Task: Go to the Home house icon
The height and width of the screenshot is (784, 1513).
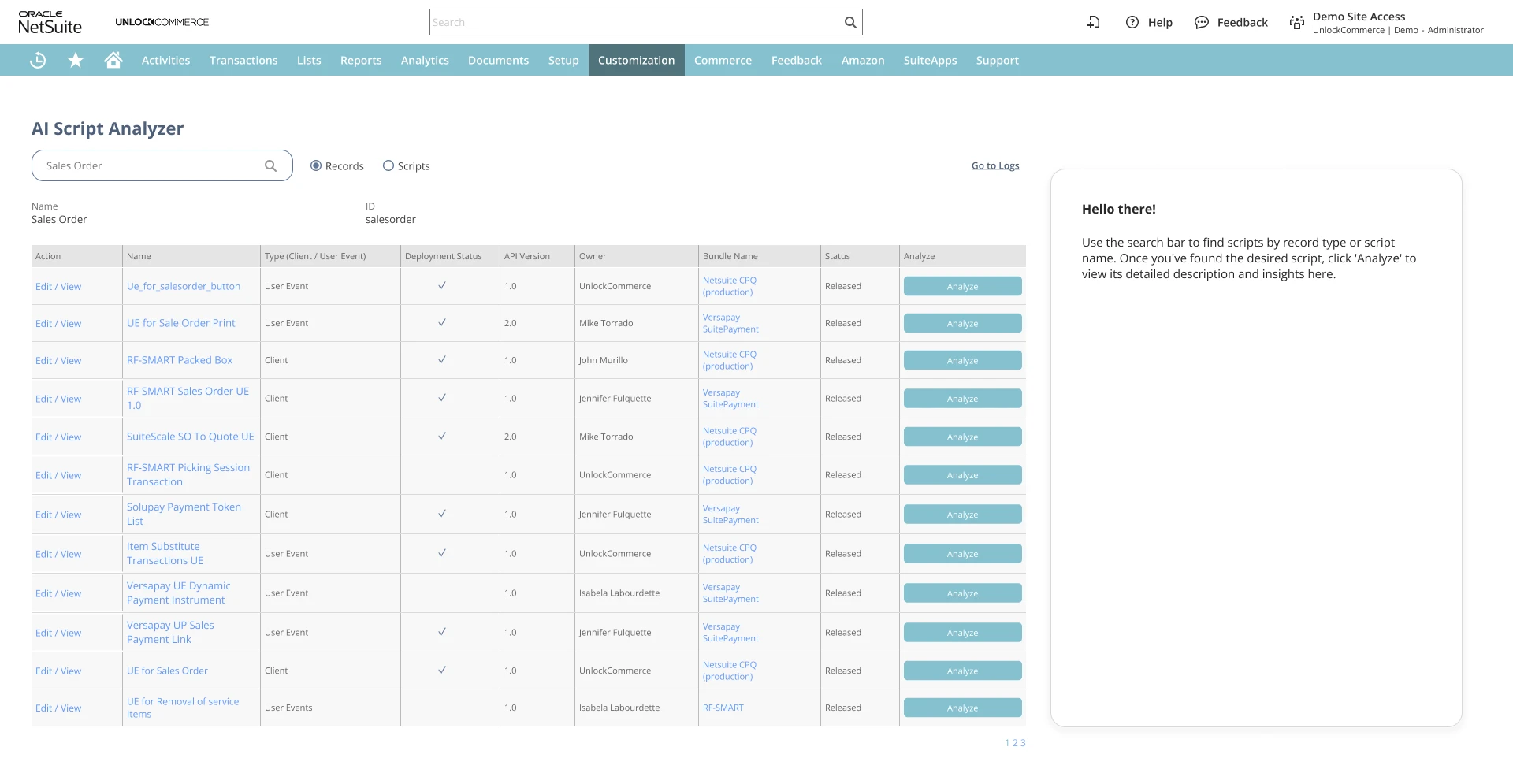Action: click(113, 61)
